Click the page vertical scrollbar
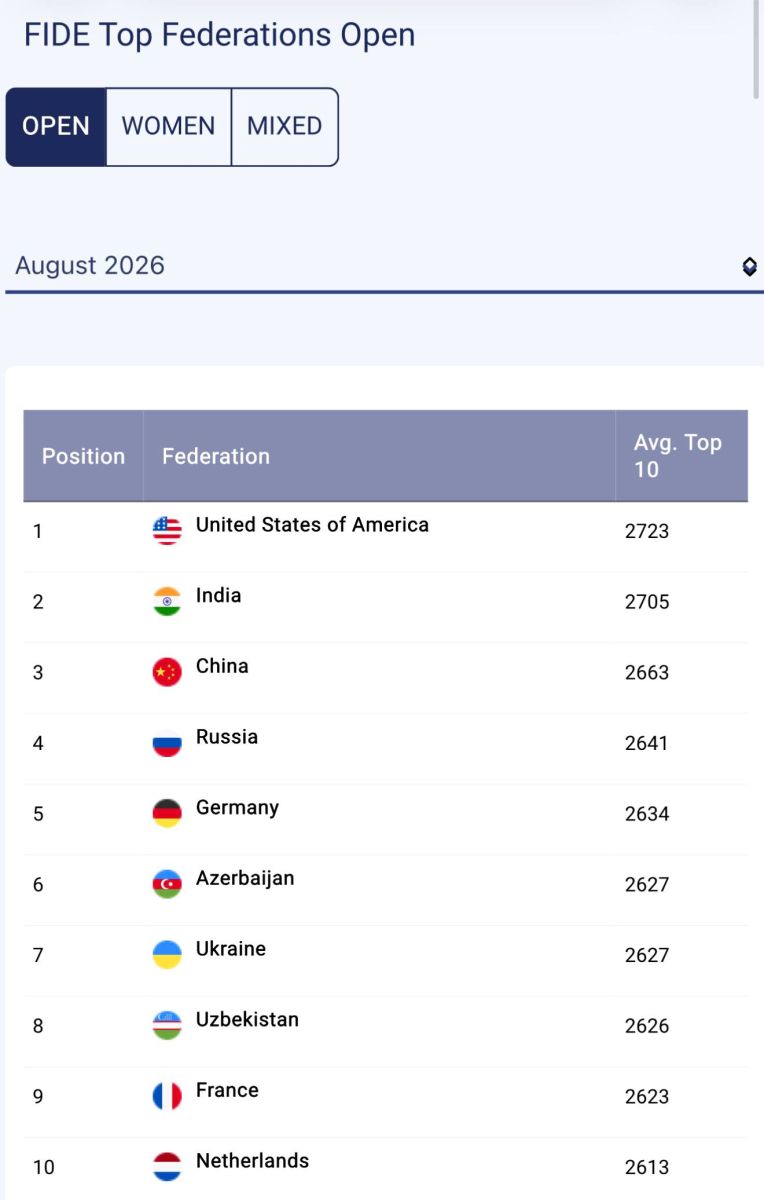The image size is (764, 1200). tap(759, 50)
